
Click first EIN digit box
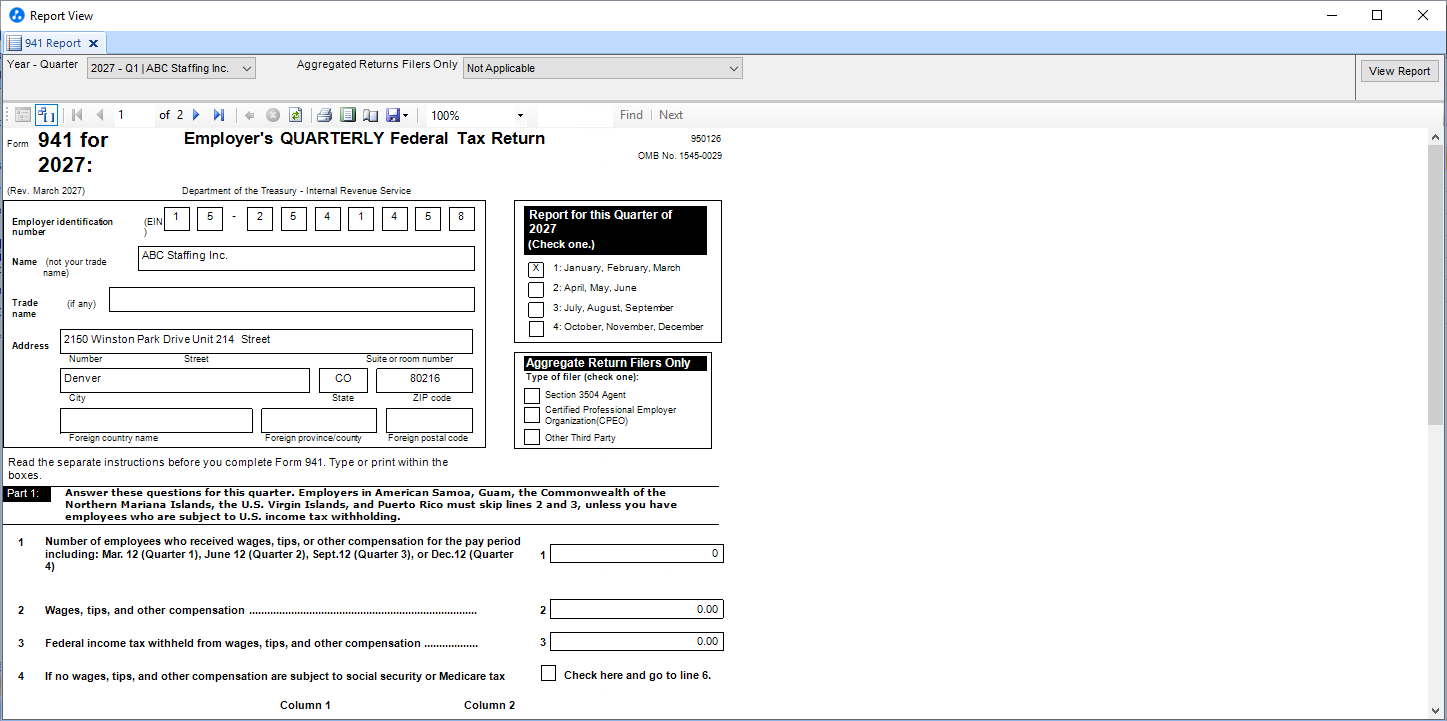click(x=177, y=219)
